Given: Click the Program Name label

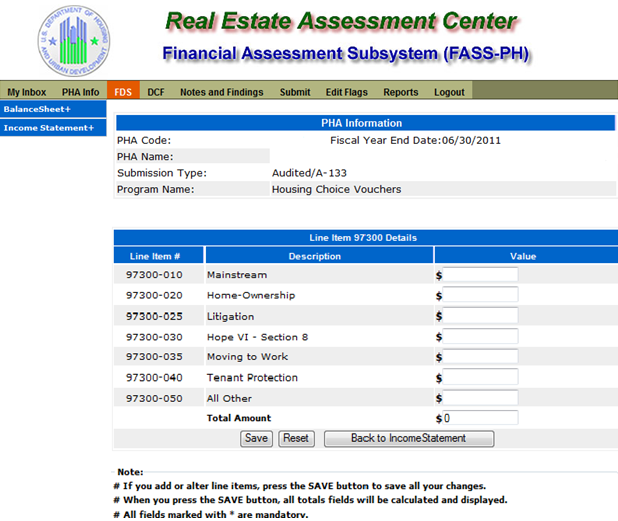Looking at the screenshot, I should (x=156, y=190).
